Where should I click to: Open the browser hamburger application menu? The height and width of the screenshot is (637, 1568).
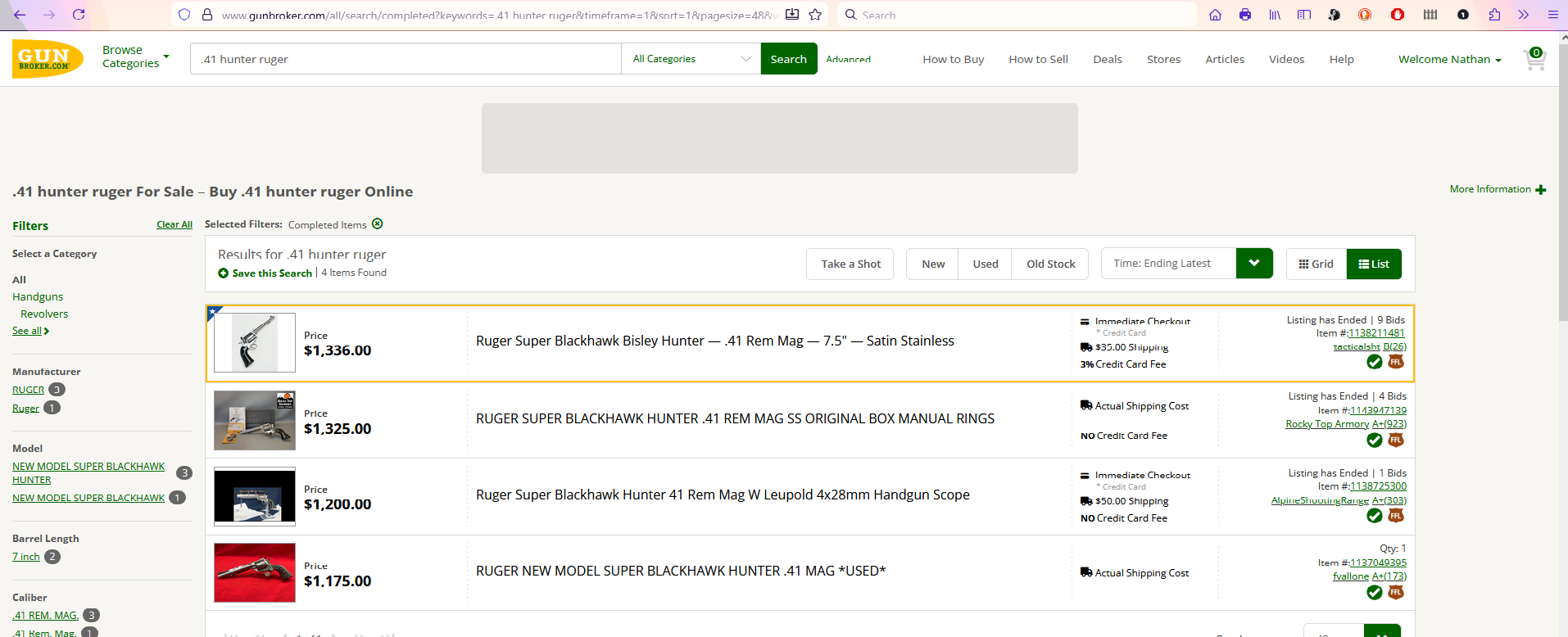pyautogui.click(x=1552, y=15)
